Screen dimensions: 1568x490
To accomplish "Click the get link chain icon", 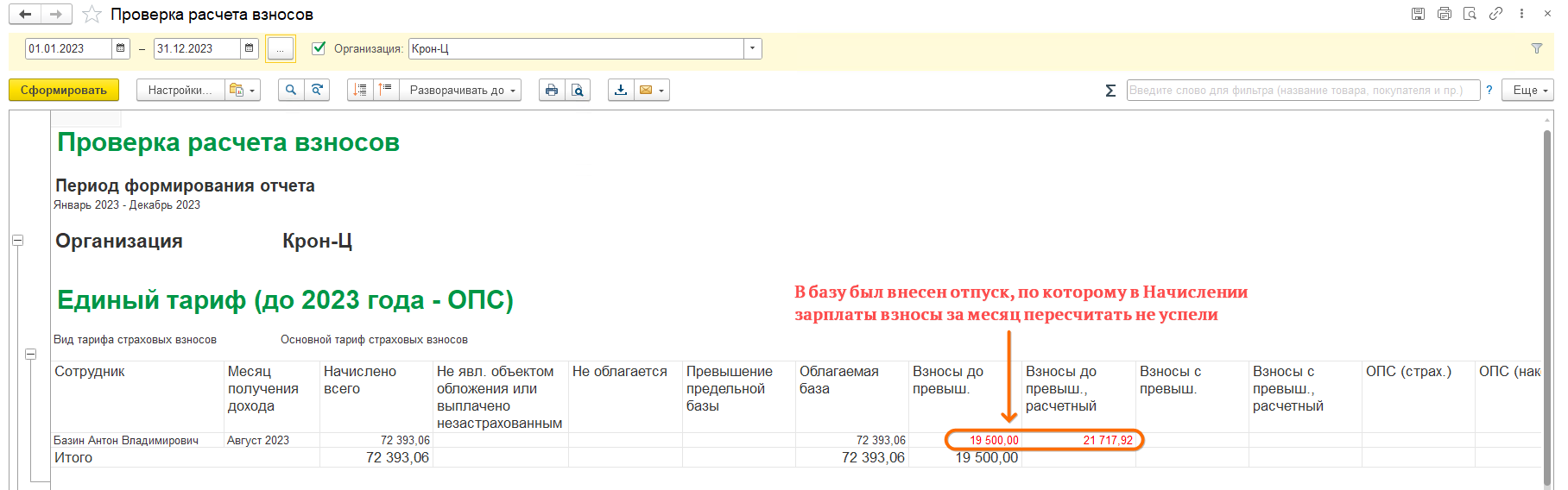I will (x=1495, y=14).
